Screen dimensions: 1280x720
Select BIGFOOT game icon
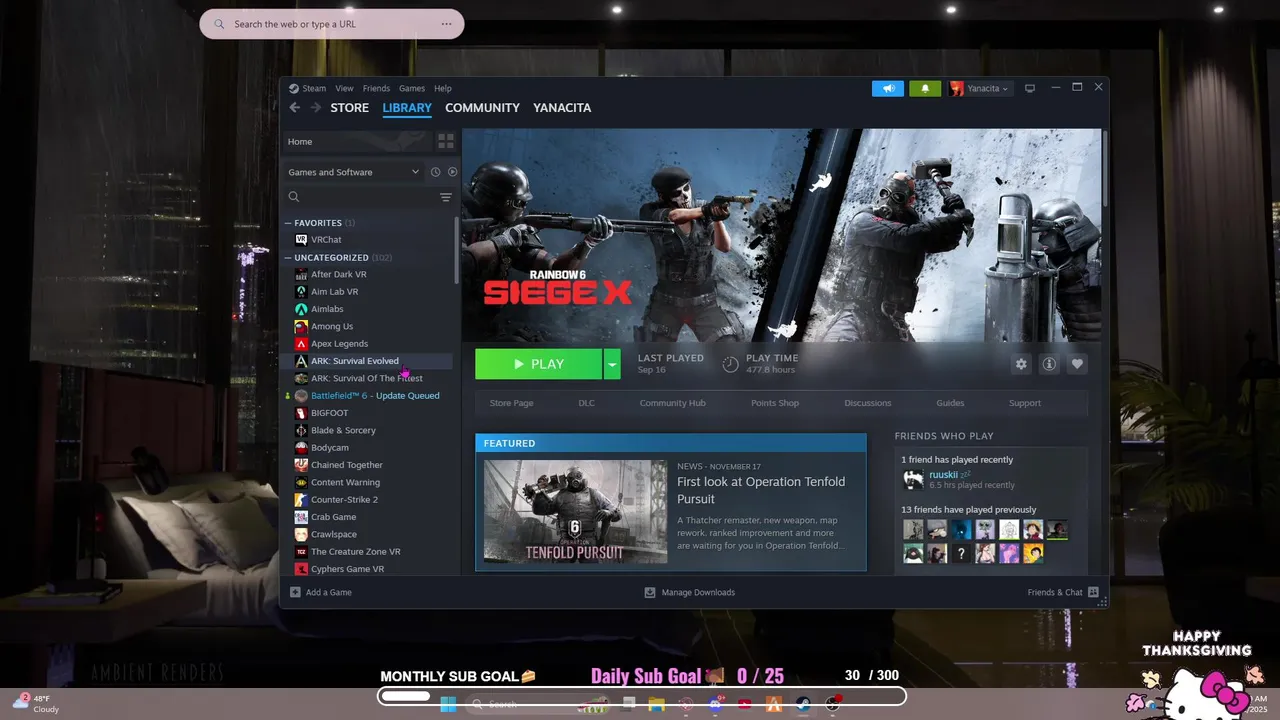tap(301, 413)
